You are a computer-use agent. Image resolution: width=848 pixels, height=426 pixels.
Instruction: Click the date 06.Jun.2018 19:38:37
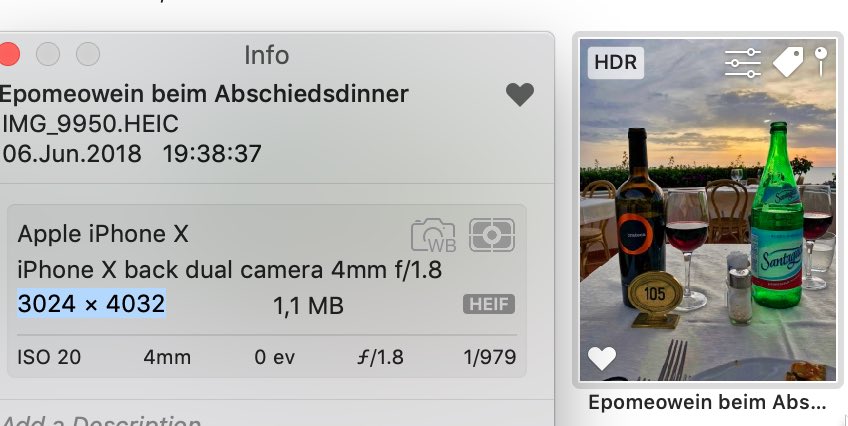tap(132, 154)
